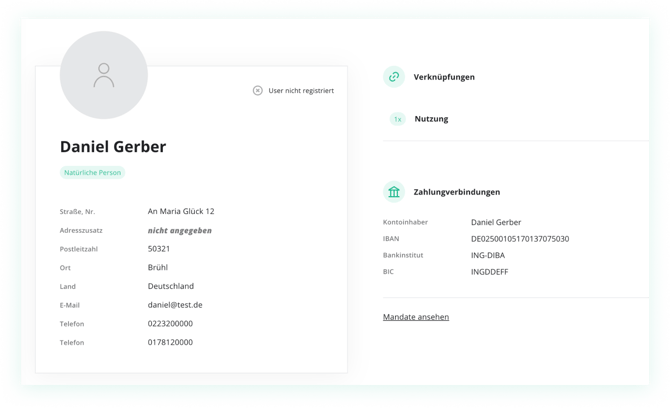Click the 1x Nutzung count badge
The width and height of the screenshot is (670, 408).
pyautogui.click(x=397, y=119)
